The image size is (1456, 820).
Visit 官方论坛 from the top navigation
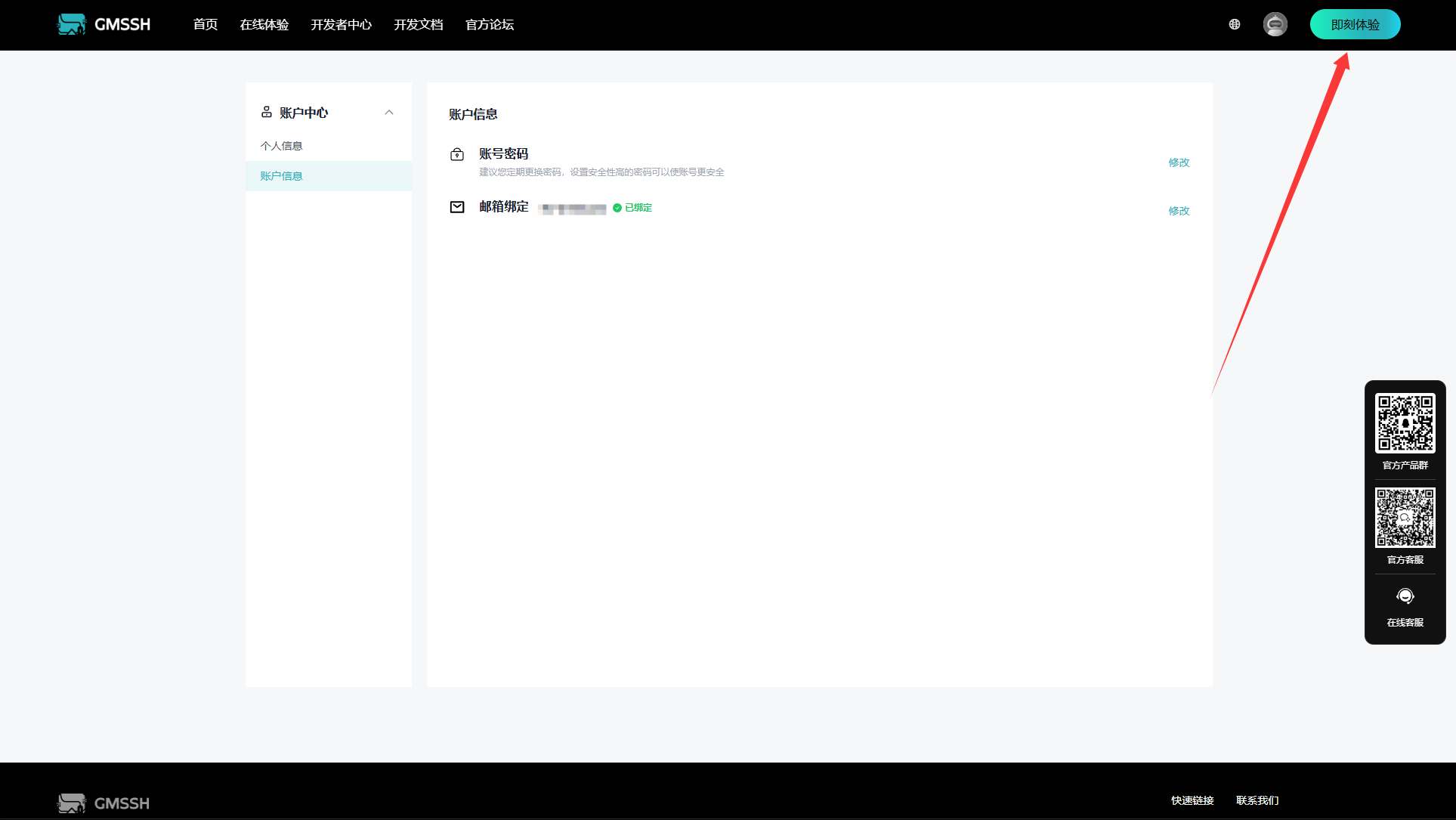coord(490,24)
